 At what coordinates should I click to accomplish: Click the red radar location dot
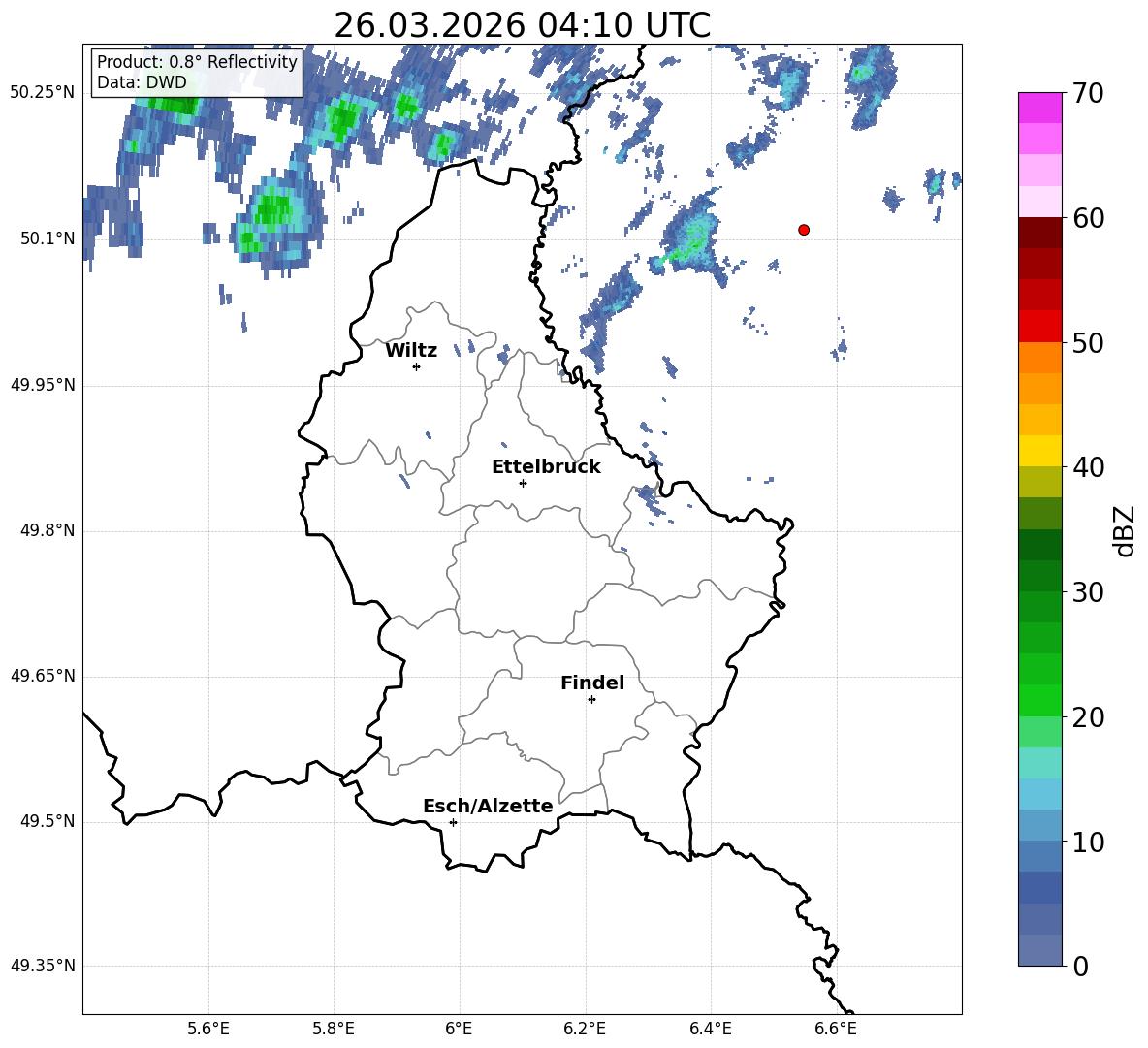pyautogui.click(x=803, y=230)
